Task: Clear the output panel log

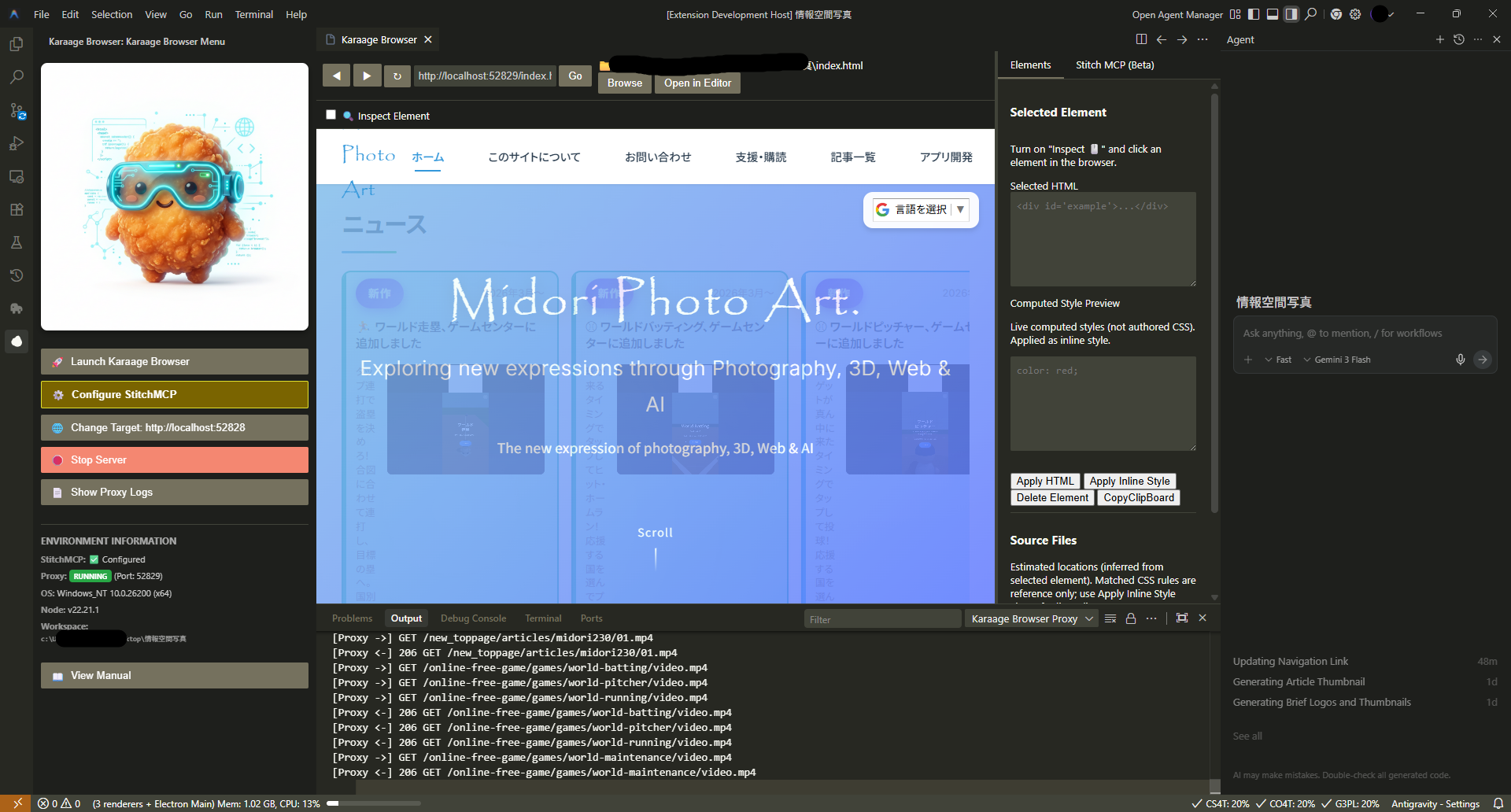Action: pyautogui.click(x=1110, y=618)
